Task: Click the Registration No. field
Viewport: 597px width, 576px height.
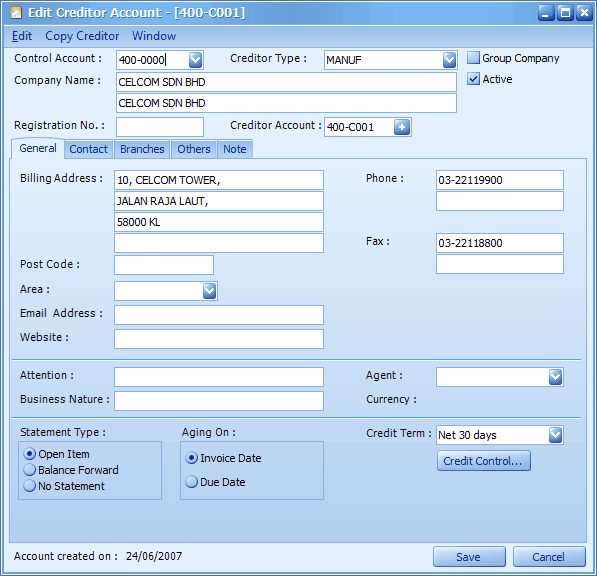Action: pyautogui.click(x=160, y=127)
